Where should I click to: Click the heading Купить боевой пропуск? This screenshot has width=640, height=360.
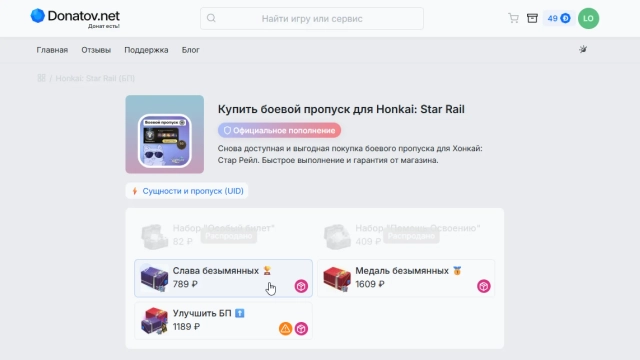[341, 109]
